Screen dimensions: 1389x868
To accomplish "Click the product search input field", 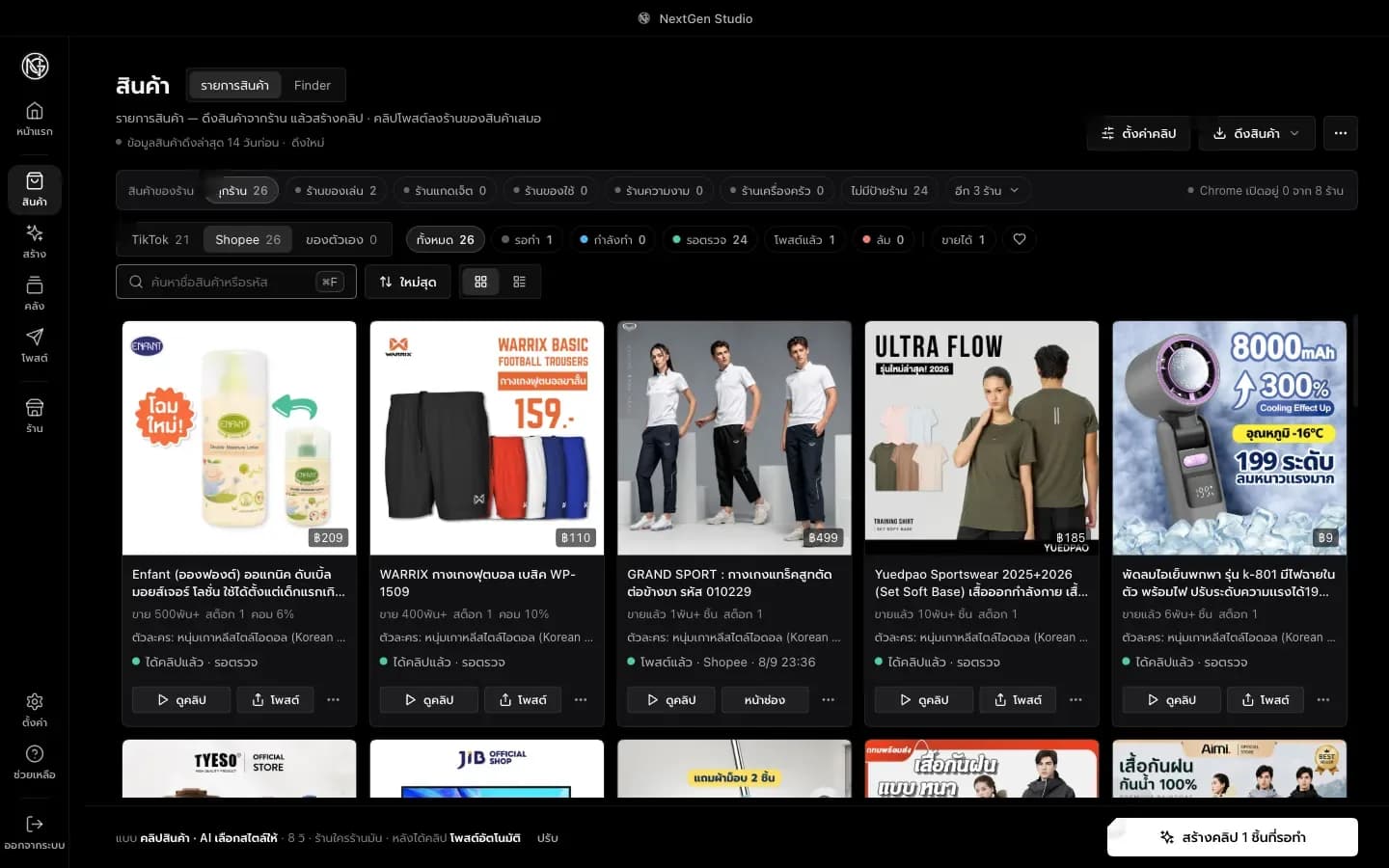I will tap(236, 282).
